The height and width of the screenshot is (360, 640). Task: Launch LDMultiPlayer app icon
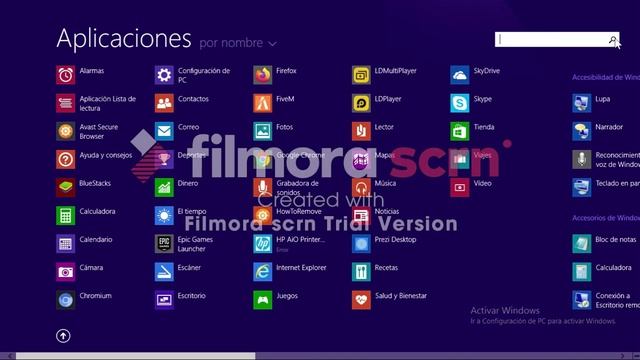361,75
